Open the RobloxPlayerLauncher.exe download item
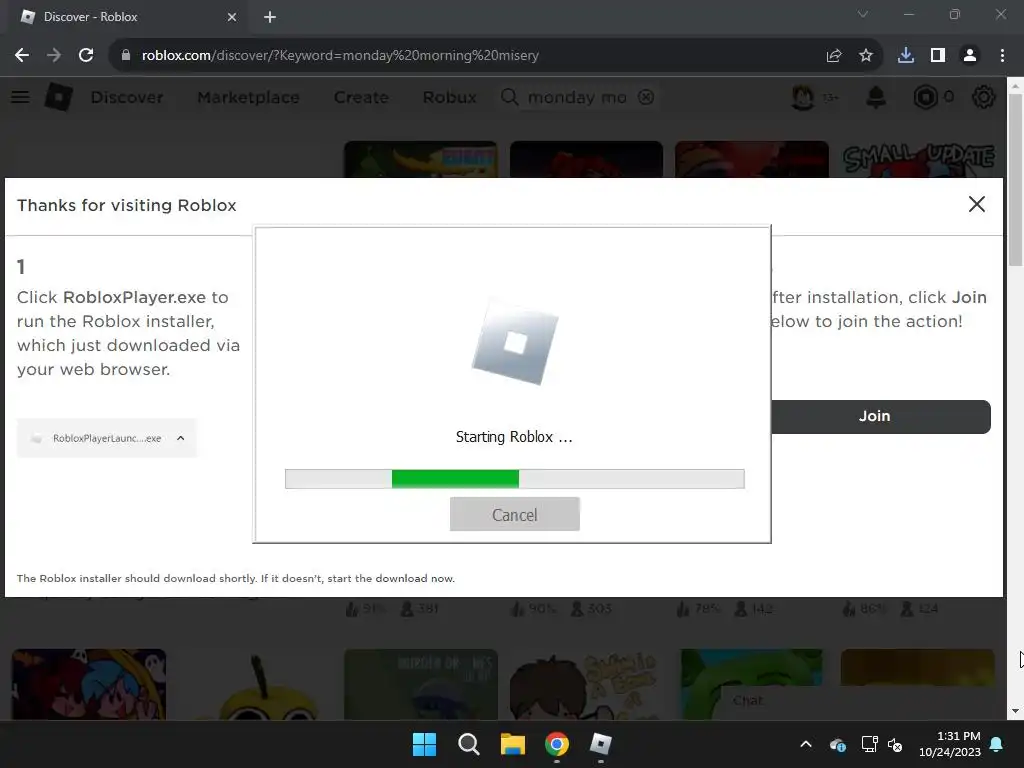Screen dimensions: 1024x768 tap(106, 438)
